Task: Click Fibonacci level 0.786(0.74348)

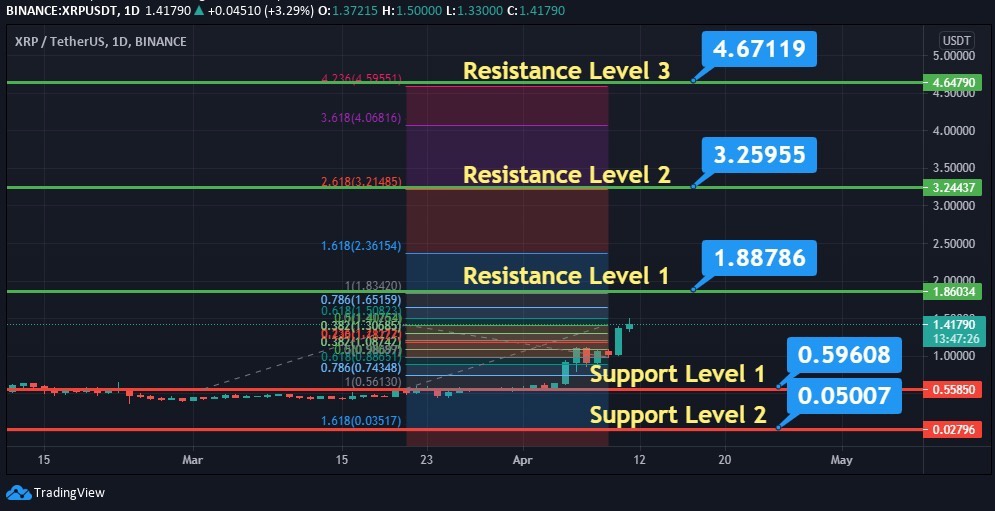Action: pos(361,368)
